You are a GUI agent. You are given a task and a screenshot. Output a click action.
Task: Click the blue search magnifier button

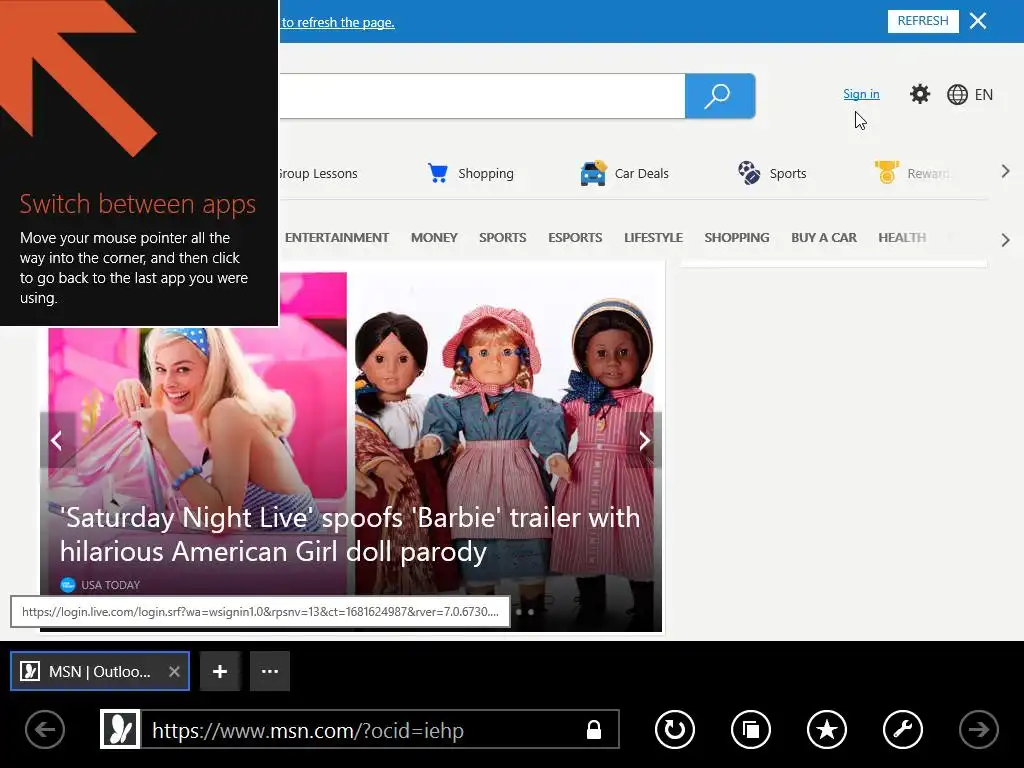point(720,96)
